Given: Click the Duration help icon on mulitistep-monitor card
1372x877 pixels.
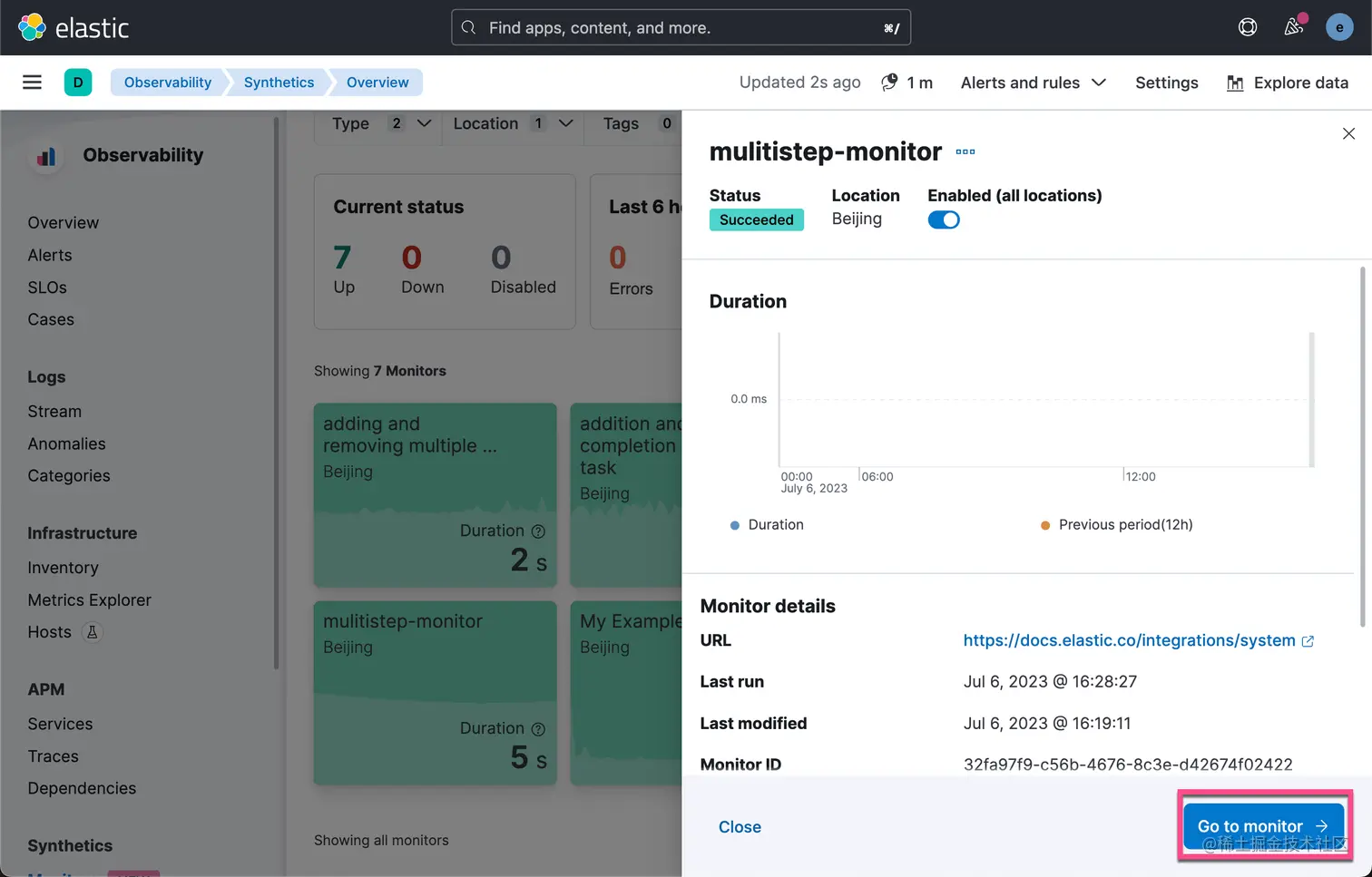Looking at the screenshot, I should pos(538,728).
